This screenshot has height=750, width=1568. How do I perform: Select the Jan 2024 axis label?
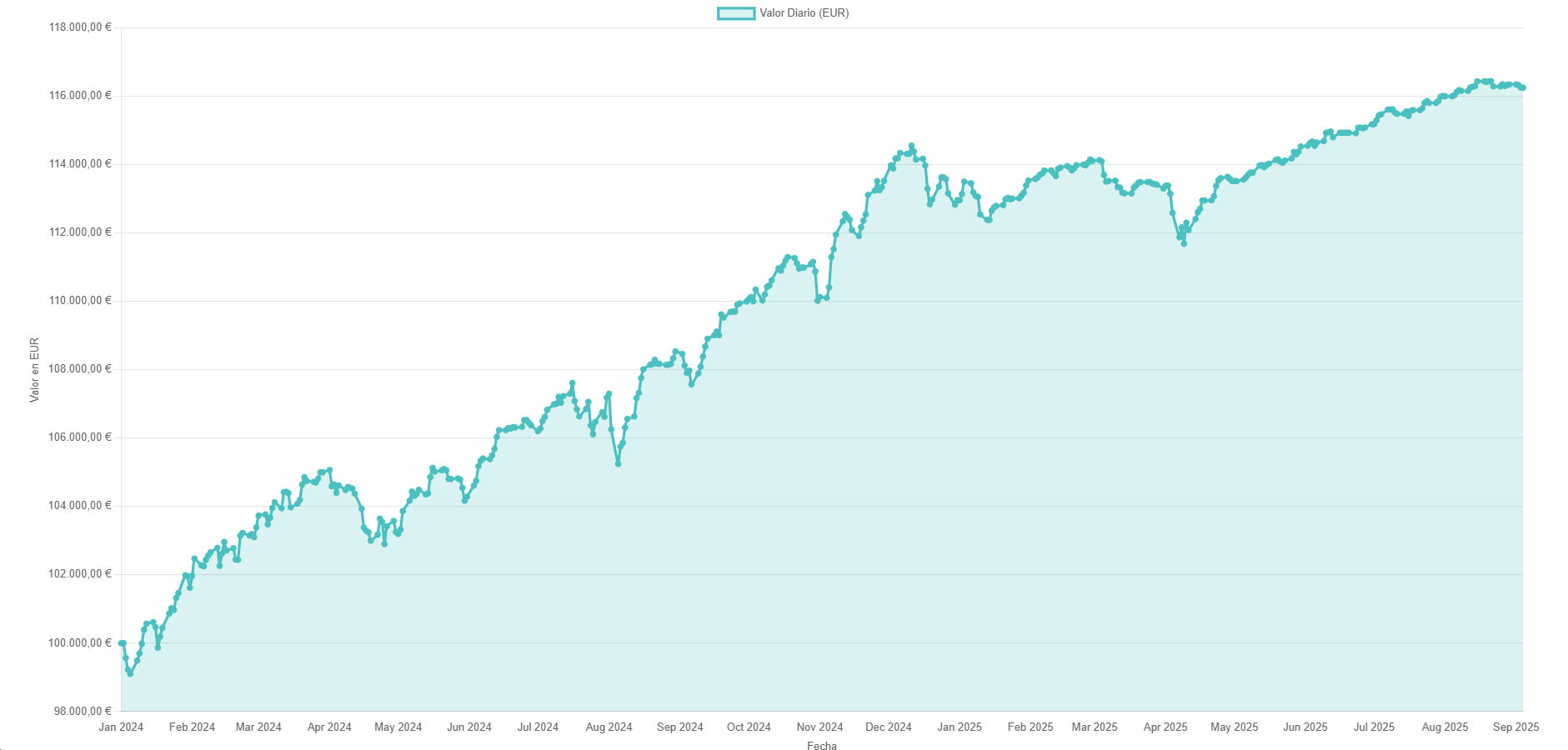pyautogui.click(x=121, y=727)
